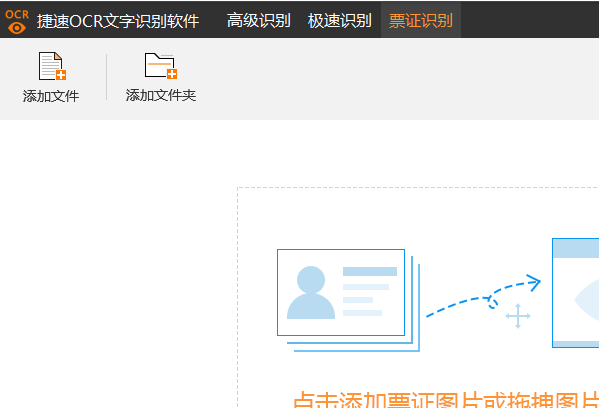Click the OCR eye logo icon
Viewport: 600px width, 411px height.
[17, 20]
